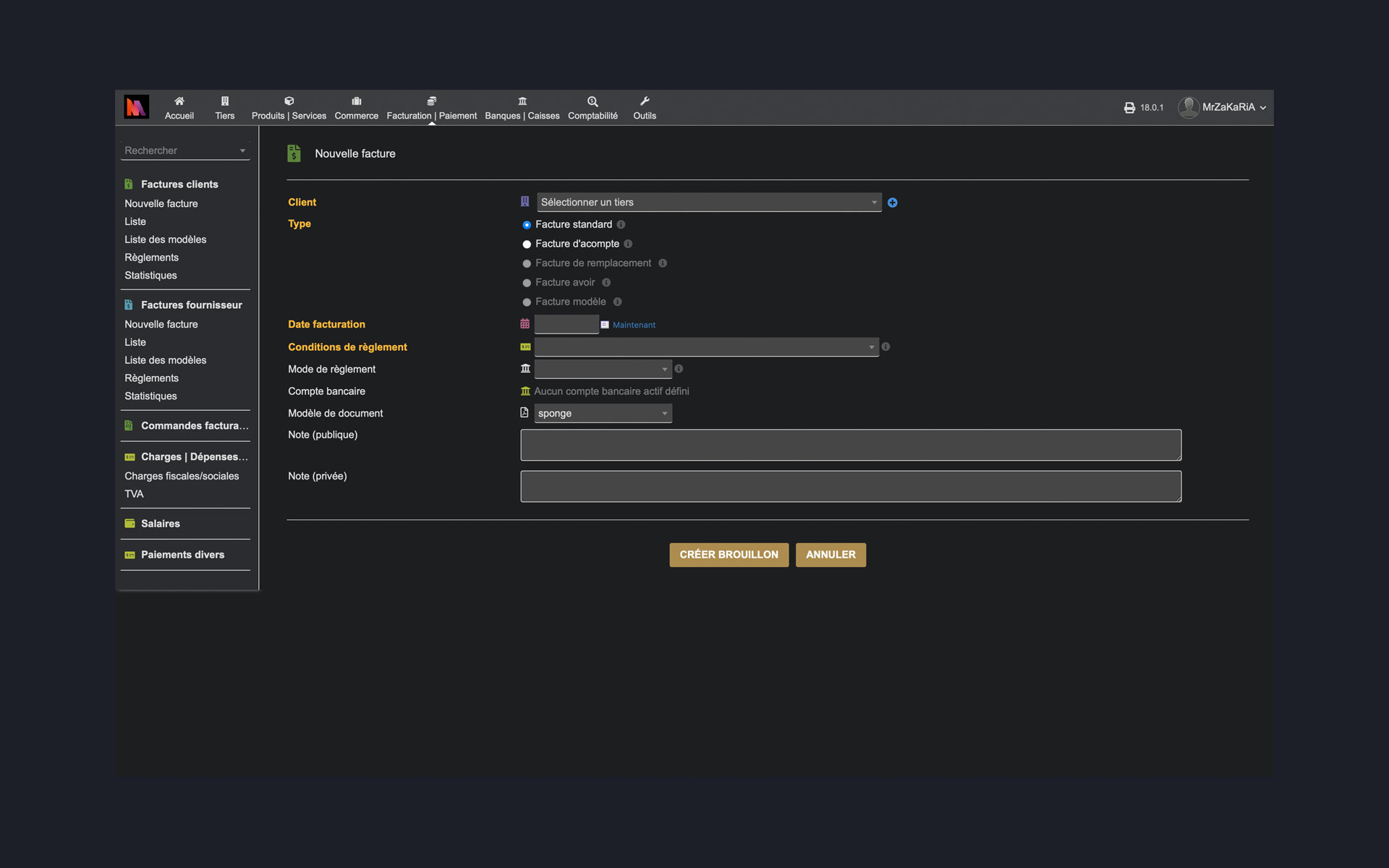Click the blue plus icon to add new client
This screenshot has height=868, width=1389.
click(891, 203)
